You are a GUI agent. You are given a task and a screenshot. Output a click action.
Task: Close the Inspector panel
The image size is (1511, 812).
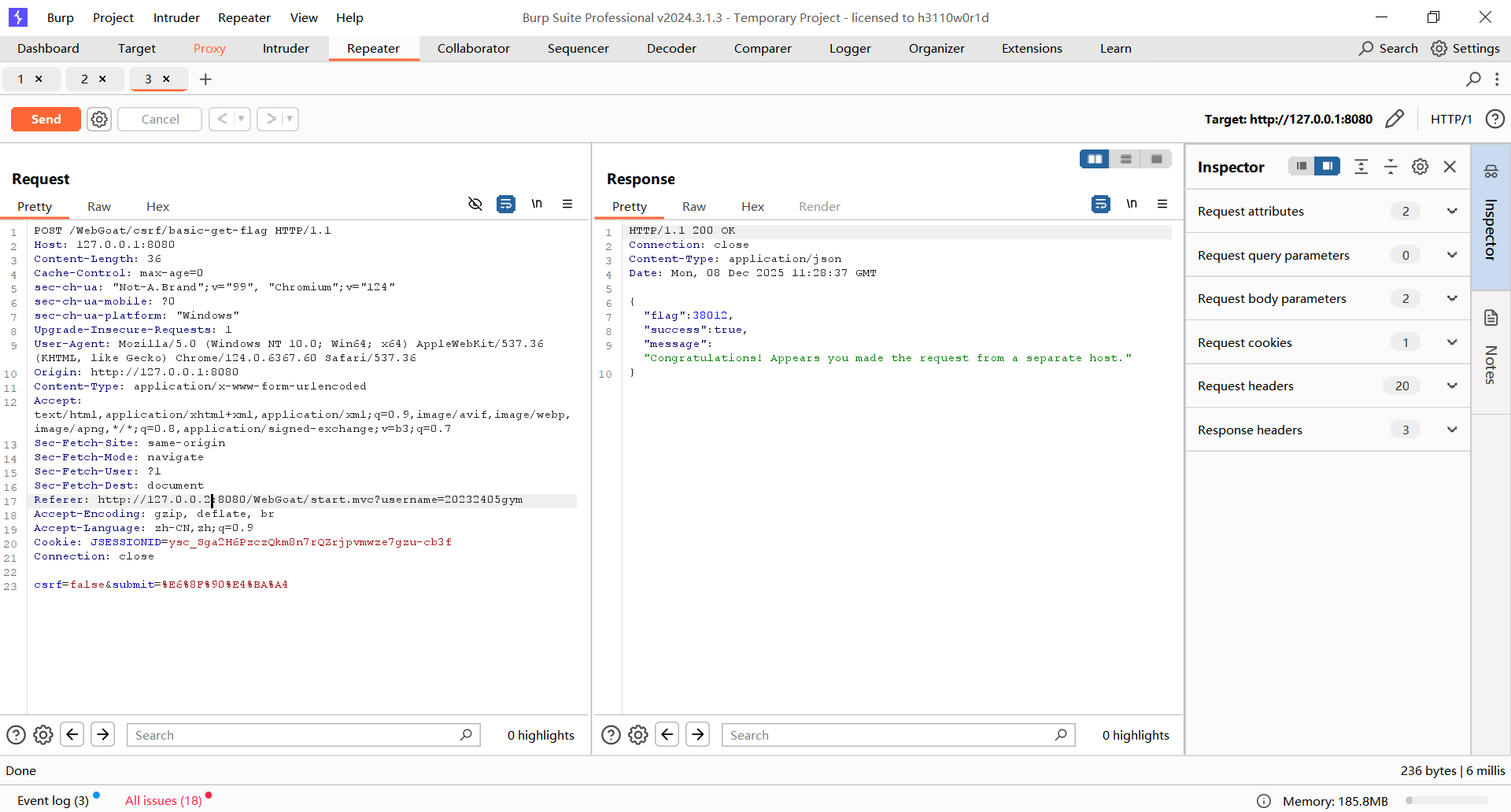(1450, 166)
